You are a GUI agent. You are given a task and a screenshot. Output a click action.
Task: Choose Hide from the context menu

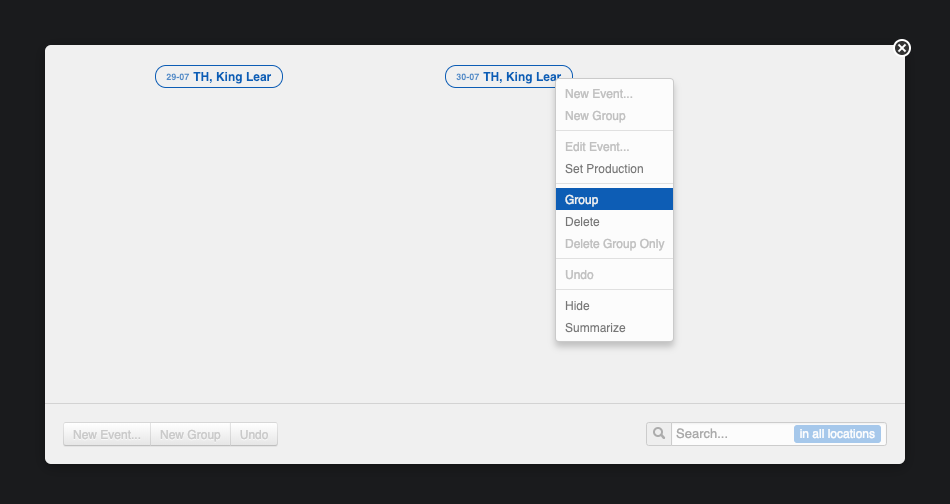[x=577, y=306]
